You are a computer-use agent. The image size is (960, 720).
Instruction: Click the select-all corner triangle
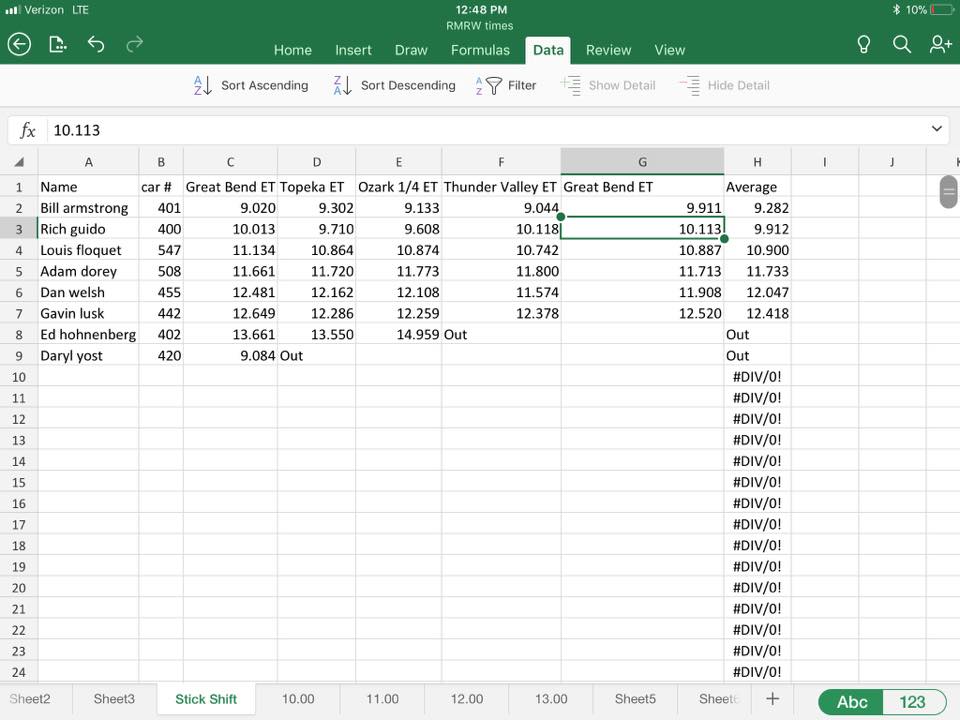click(19, 162)
